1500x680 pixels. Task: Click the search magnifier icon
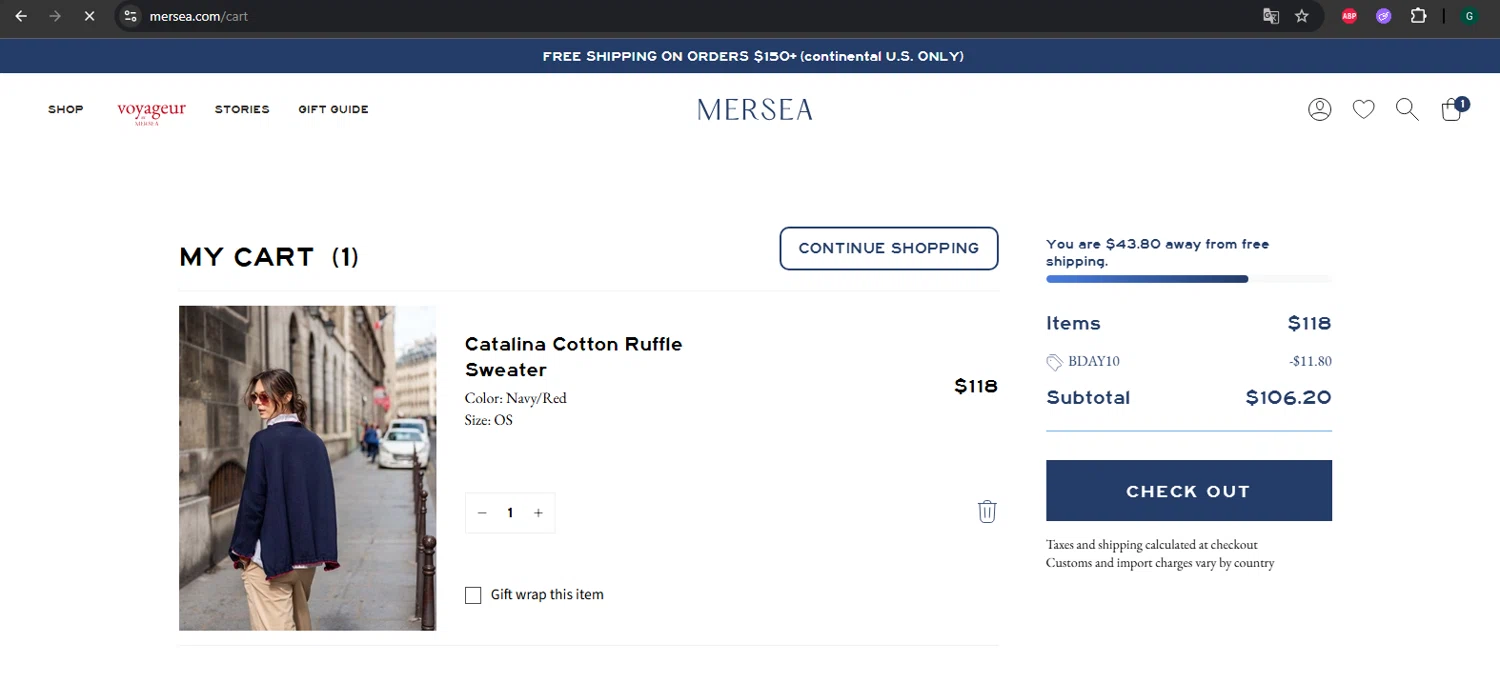point(1407,109)
